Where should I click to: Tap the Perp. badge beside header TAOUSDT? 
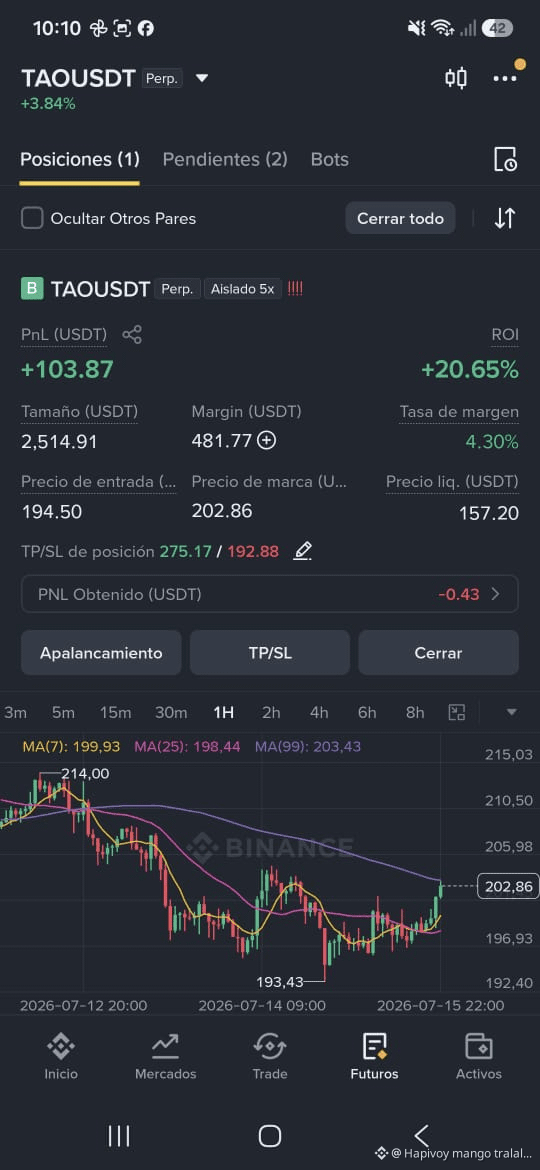(162, 78)
